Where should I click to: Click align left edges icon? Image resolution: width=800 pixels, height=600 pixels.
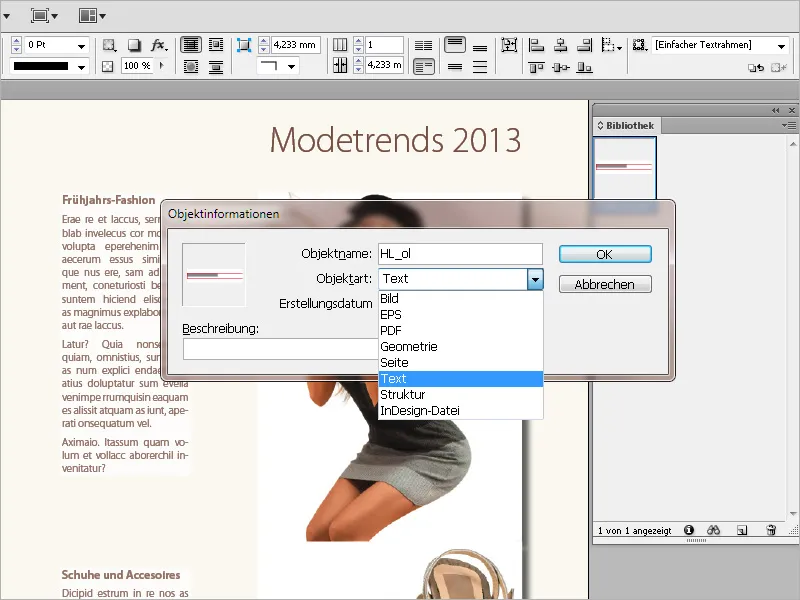click(536, 45)
